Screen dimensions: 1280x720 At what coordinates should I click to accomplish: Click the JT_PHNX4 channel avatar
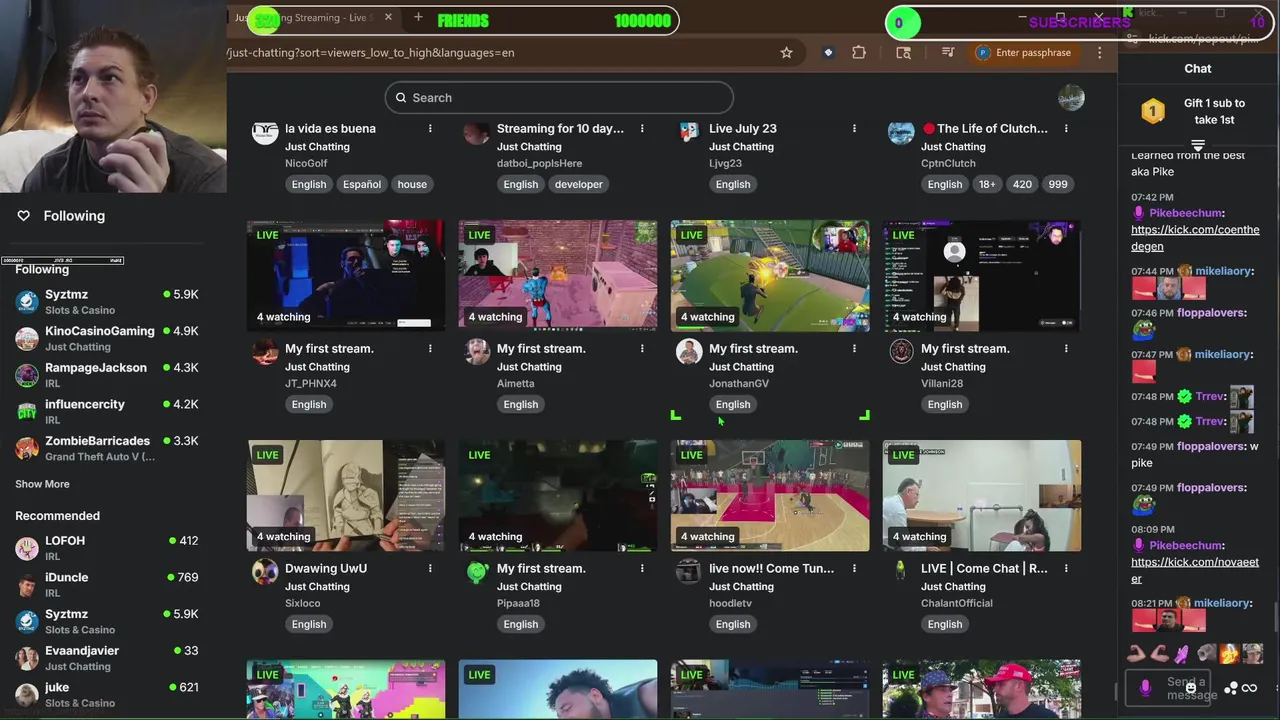pyautogui.click(x=265, y=352)
